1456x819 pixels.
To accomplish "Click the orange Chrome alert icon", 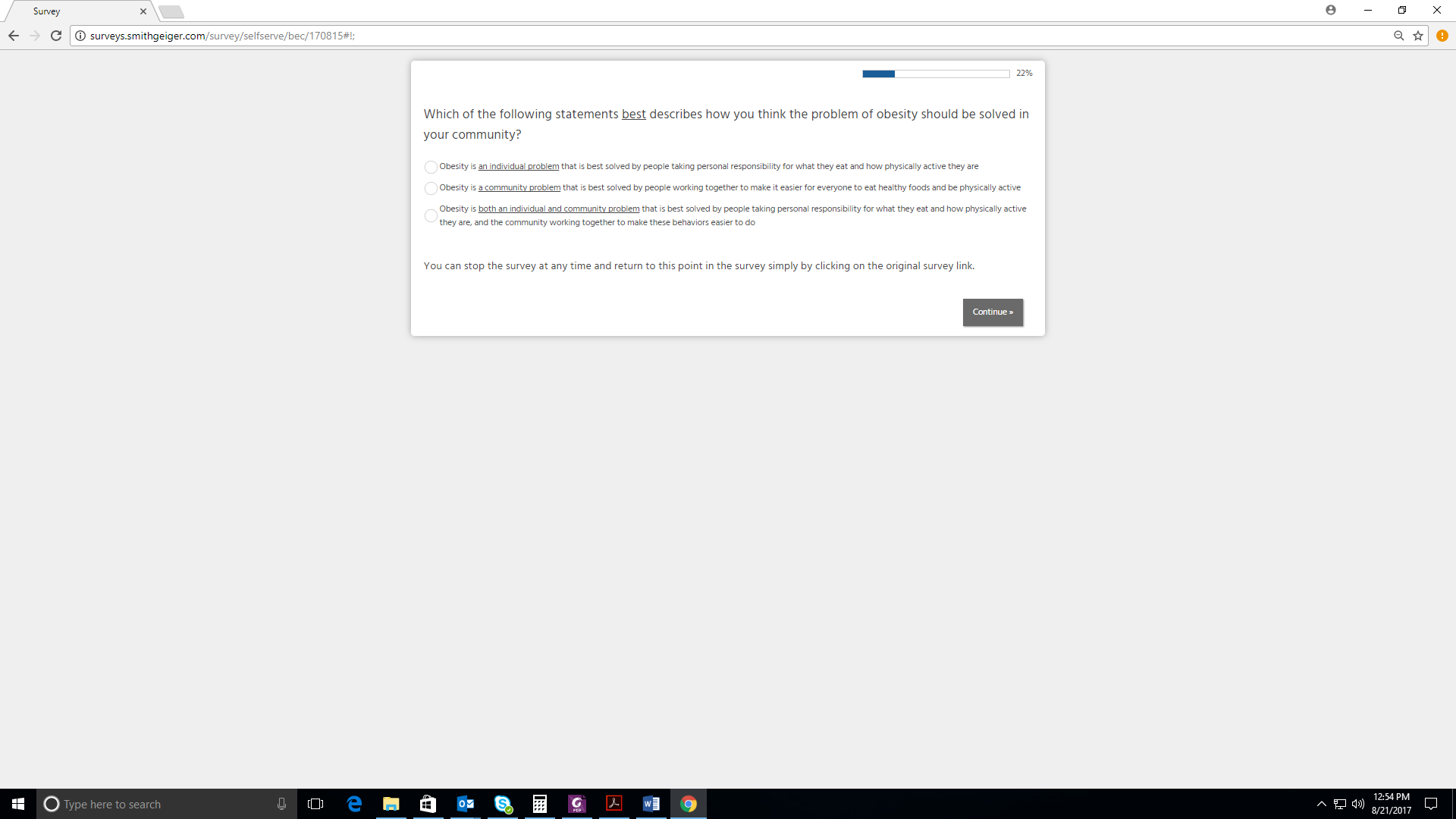I will point(1442,36).
